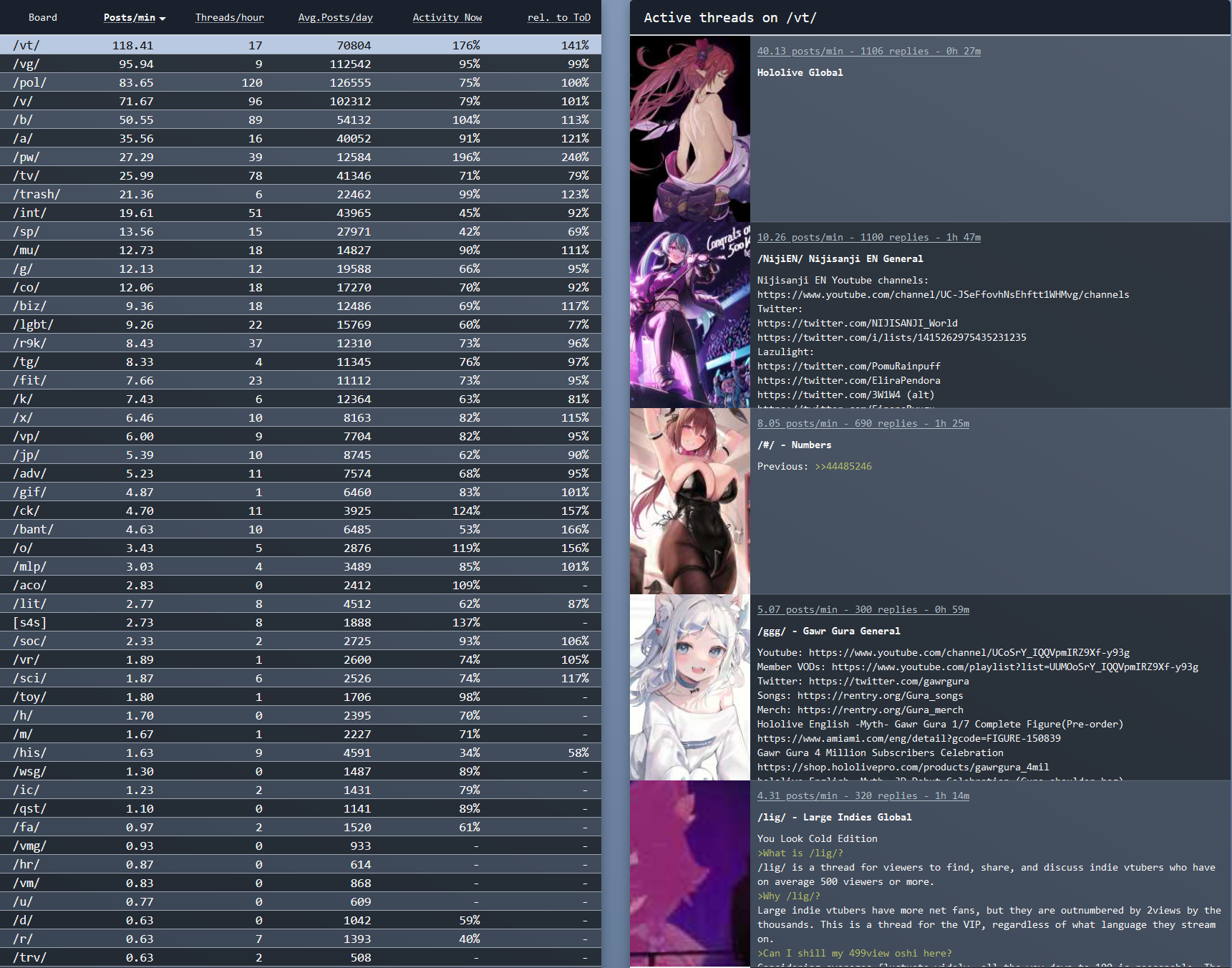Select the /trash/ board row
This screenshot has height=968, width=1232.
point(301,194)
